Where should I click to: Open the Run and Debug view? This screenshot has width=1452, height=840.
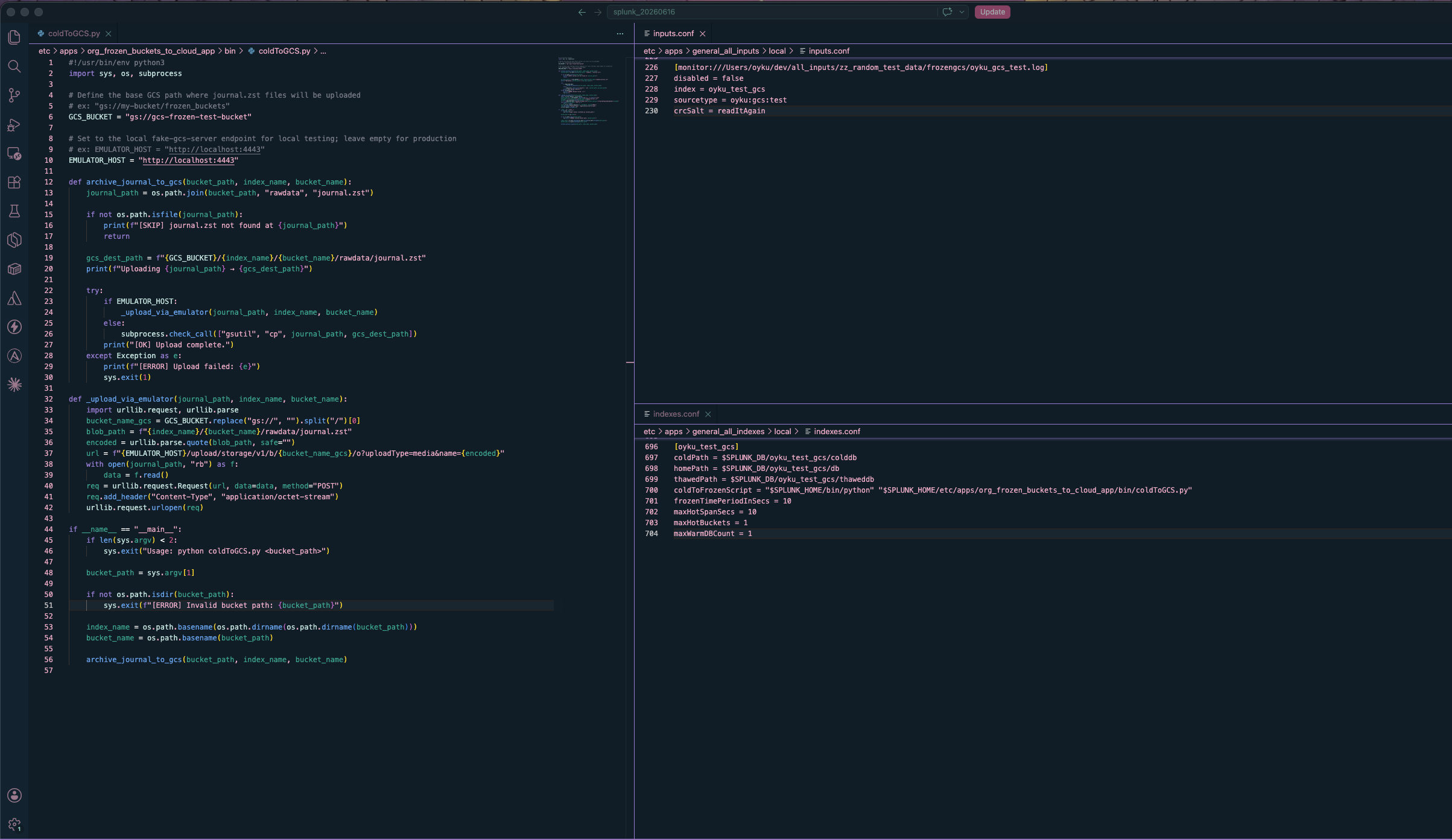[14, 124]
